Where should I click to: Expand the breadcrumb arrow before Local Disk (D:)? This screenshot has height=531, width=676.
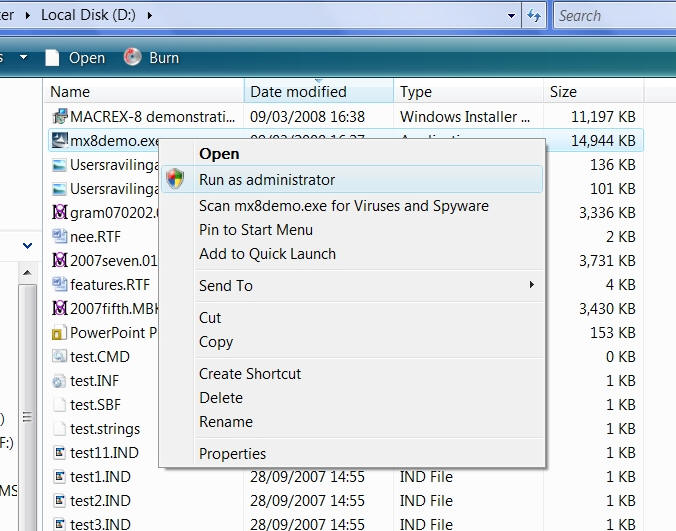point(28,16)
